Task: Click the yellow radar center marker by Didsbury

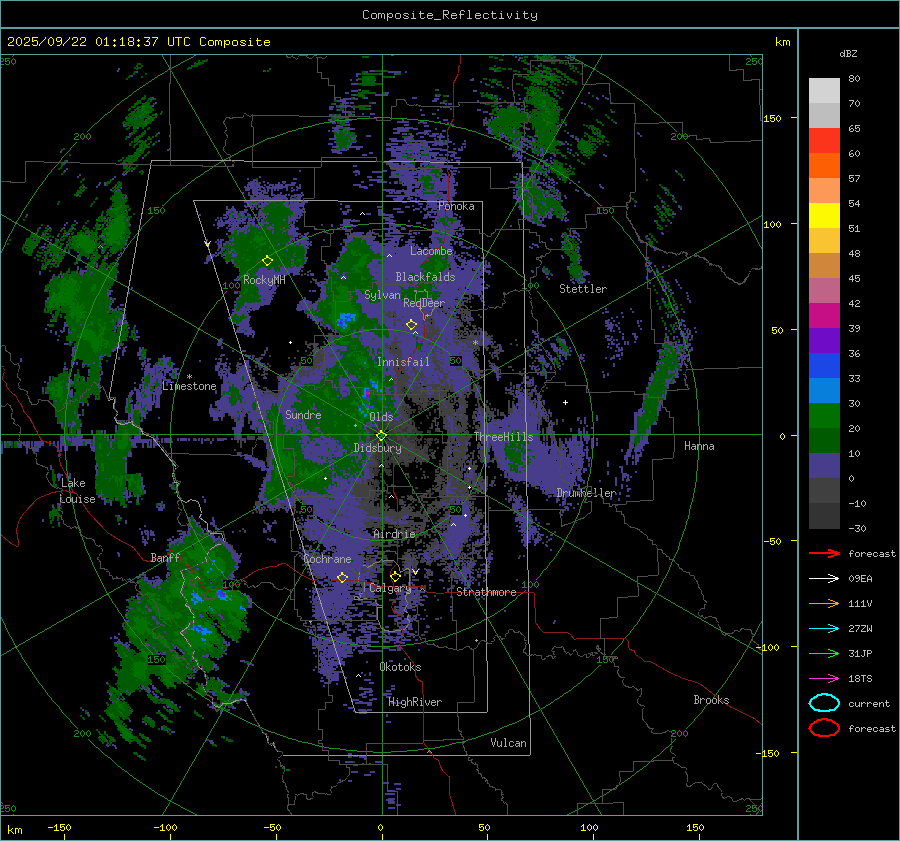Action: 381,435
